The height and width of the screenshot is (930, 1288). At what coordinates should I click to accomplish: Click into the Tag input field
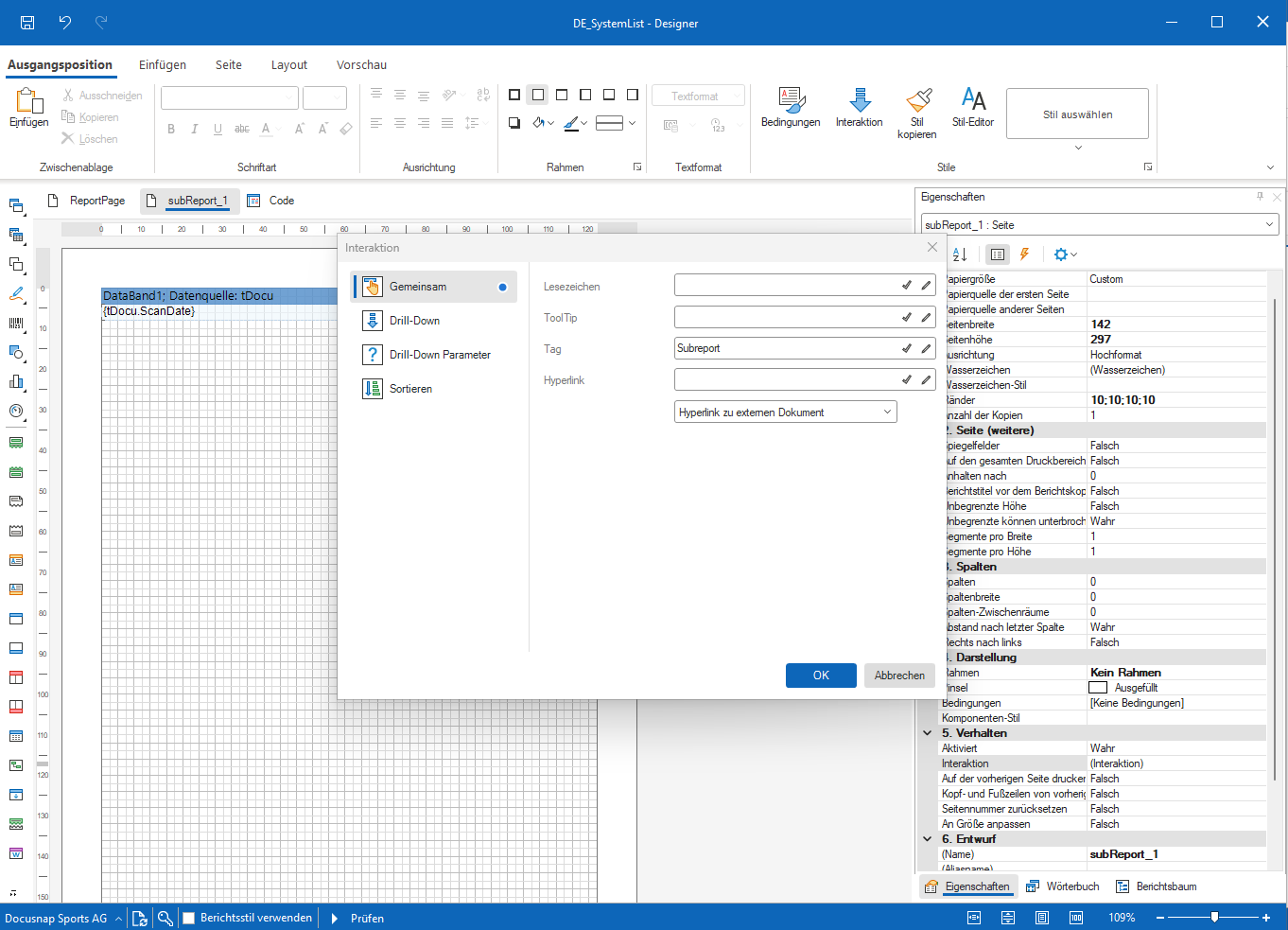point(785,348)
